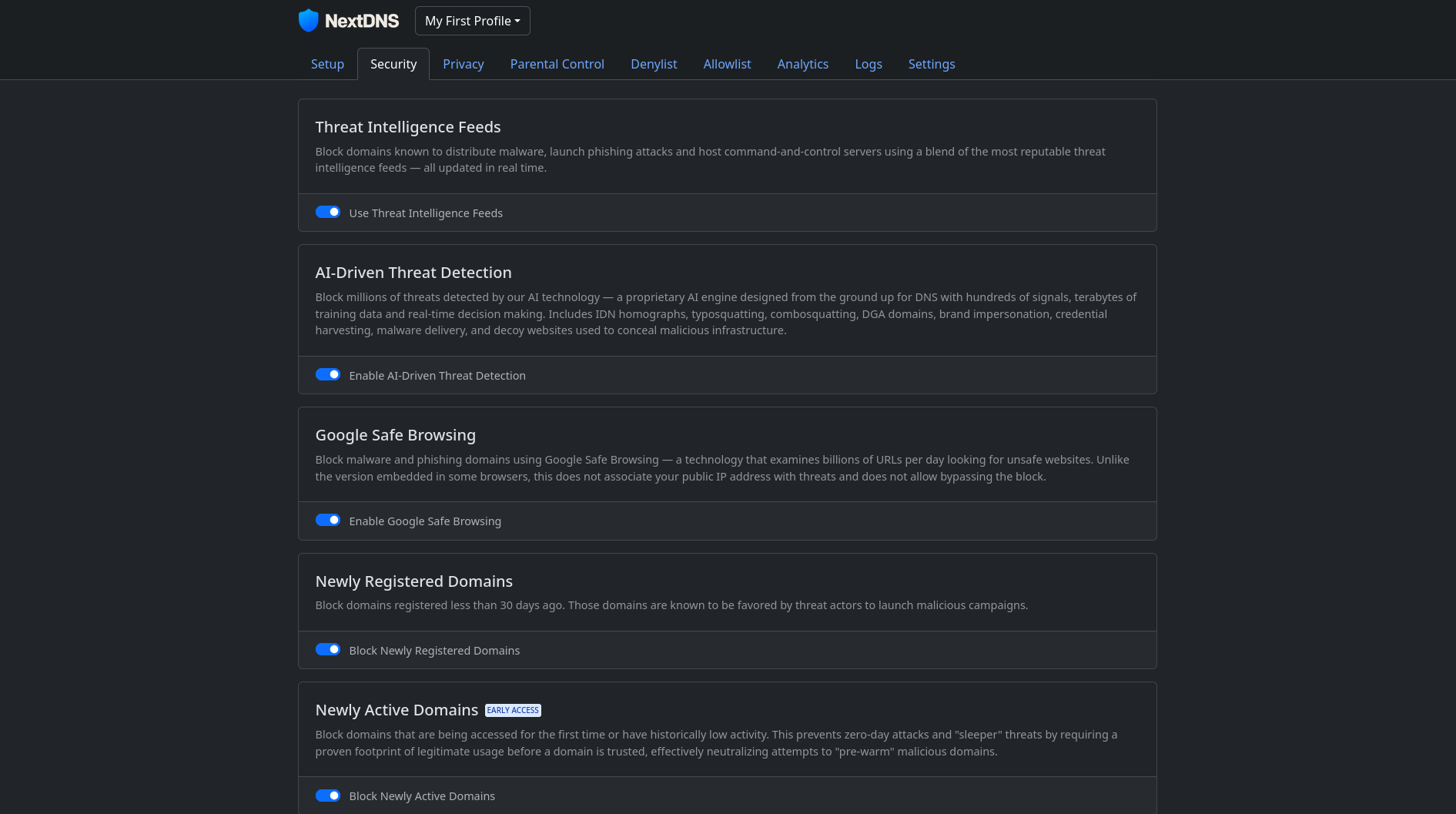Switch to the Allowlist tab
1456x814 pixels.
[727, 64]
